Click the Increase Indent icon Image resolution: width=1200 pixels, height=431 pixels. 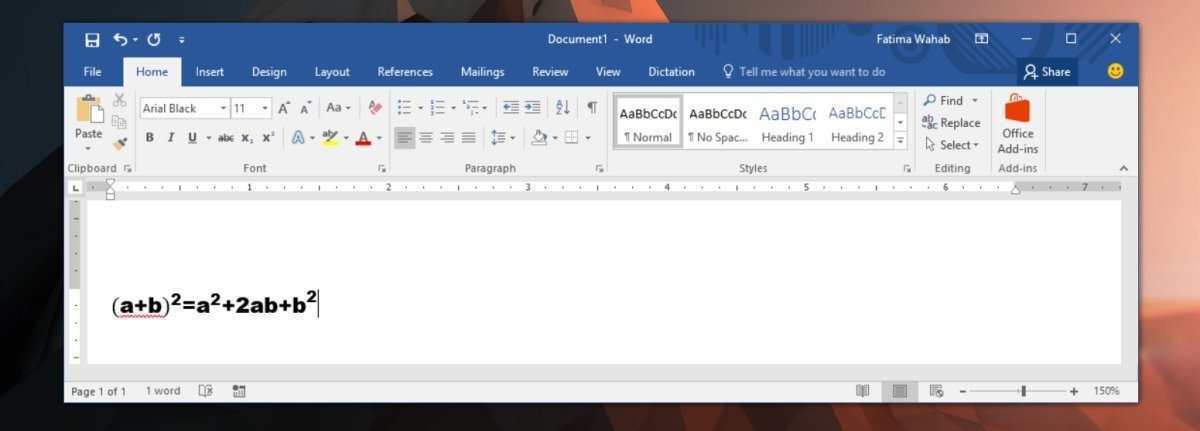tap(532, 108)
